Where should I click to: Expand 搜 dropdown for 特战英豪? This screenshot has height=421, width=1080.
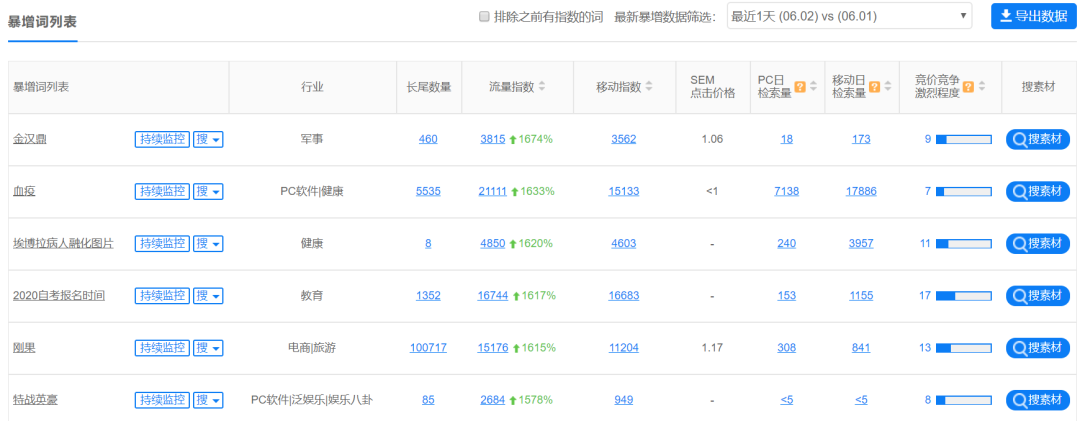click(208, 400)
